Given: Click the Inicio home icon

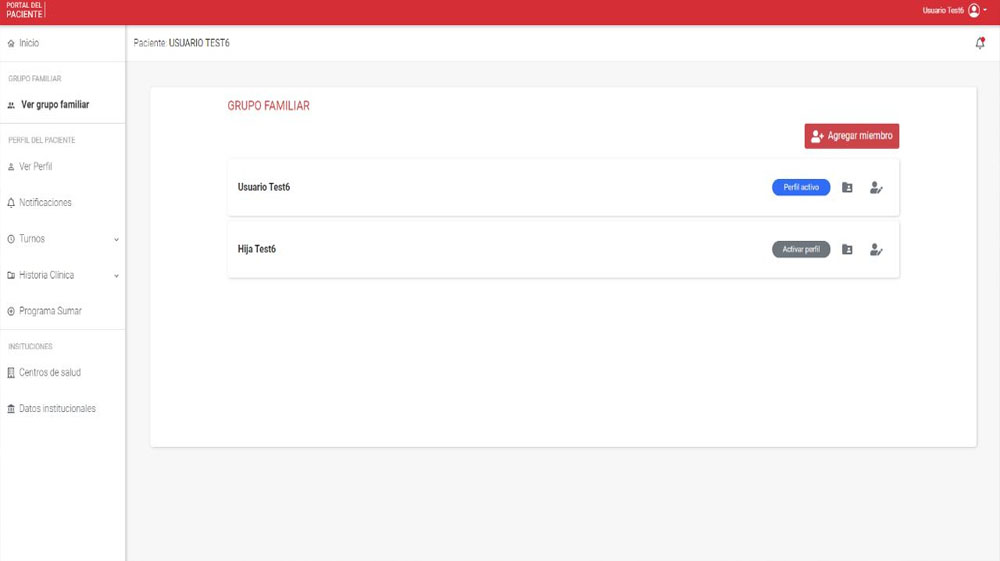Looking at the screenshot, I should pyautogui.click(x=11, y=44).
